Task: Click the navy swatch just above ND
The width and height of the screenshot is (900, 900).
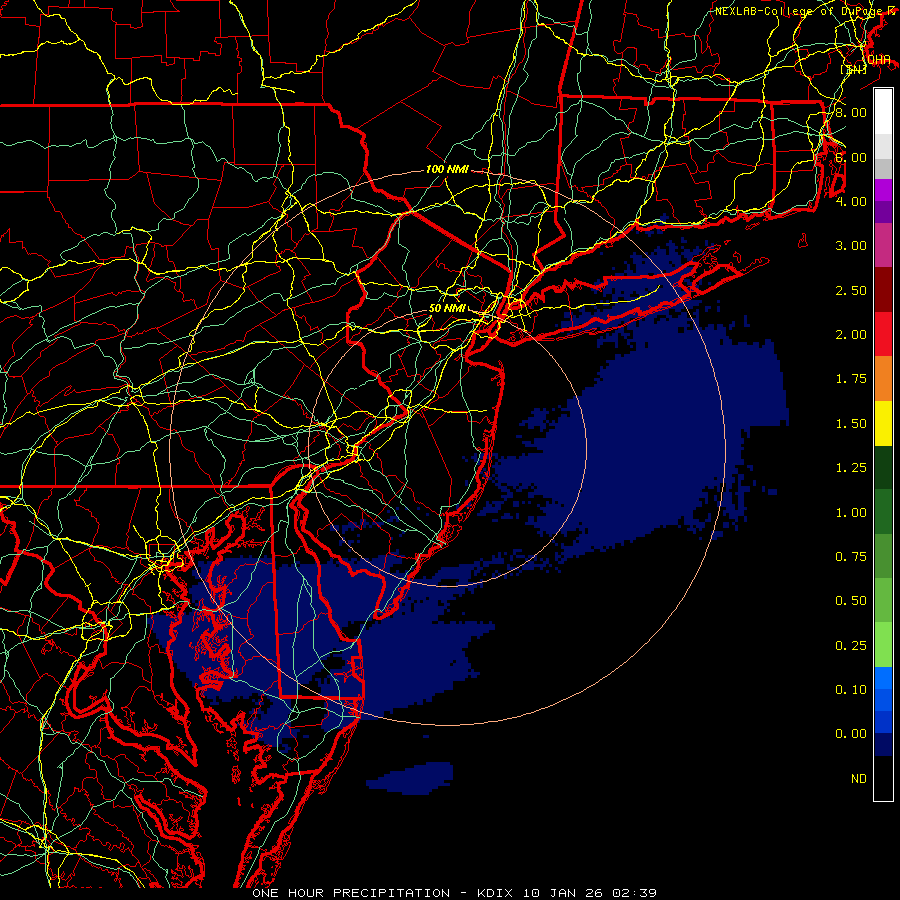Action: (x=883, y=744)
